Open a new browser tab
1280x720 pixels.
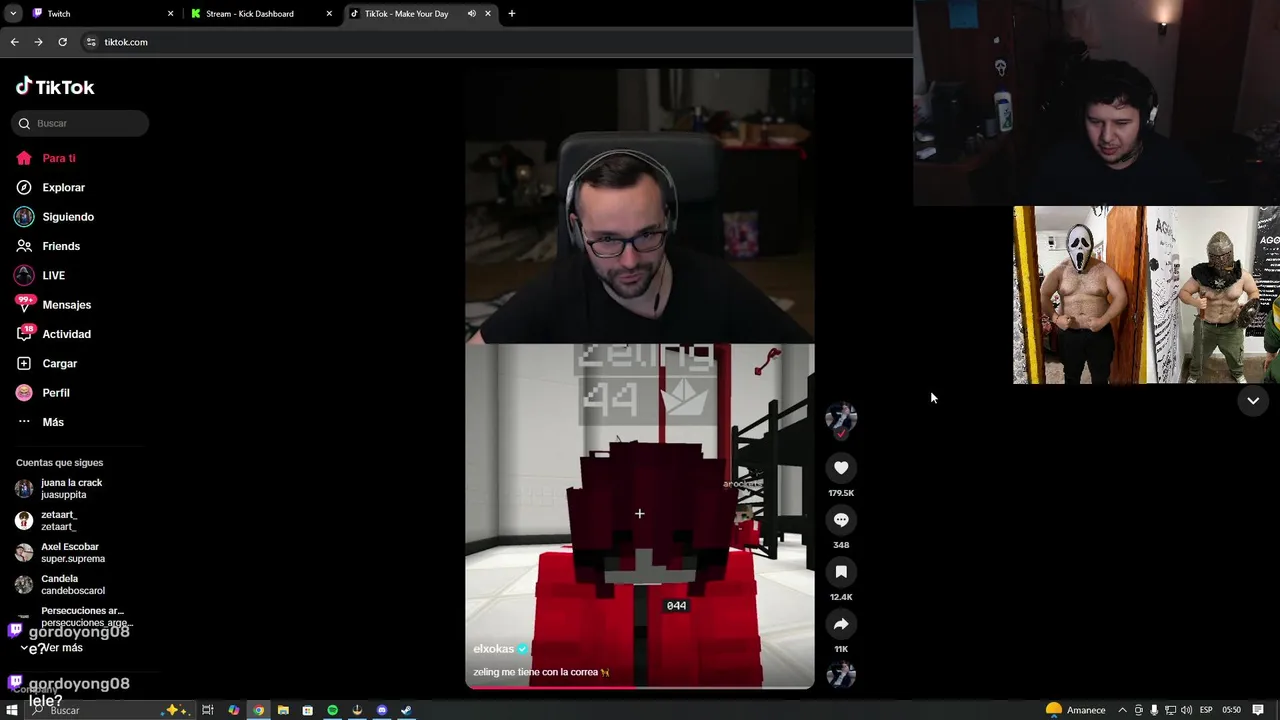[512, 14]
